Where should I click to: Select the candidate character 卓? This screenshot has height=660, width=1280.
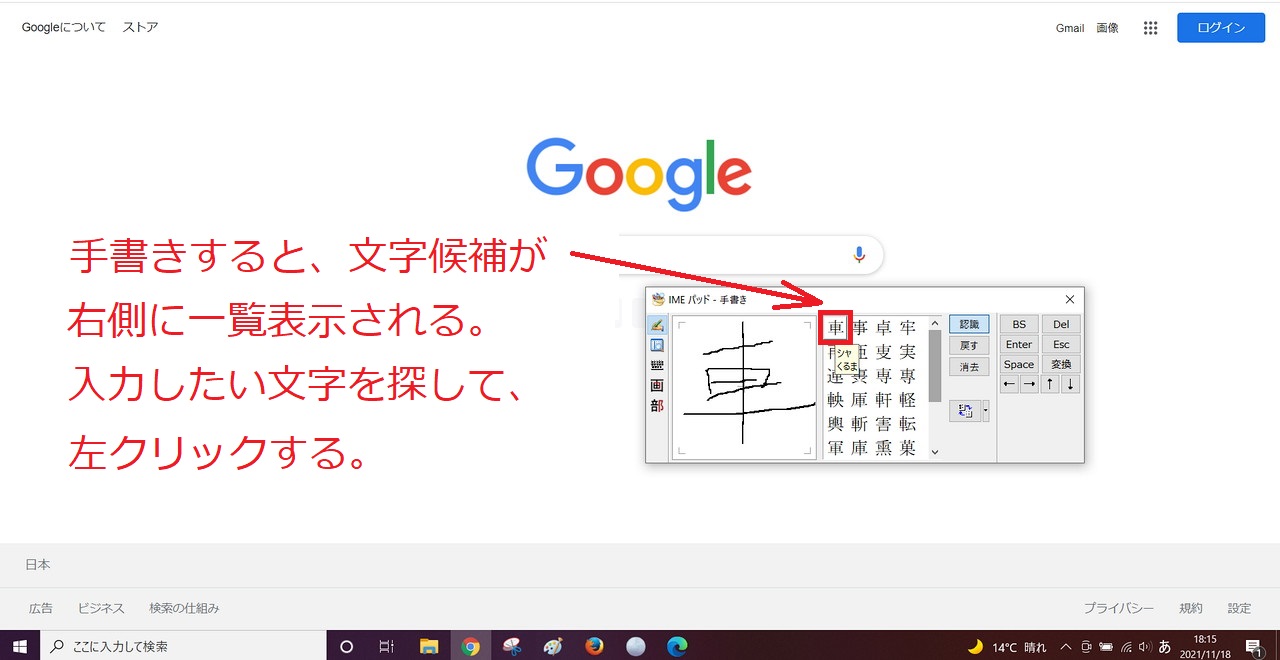point(884,327)
